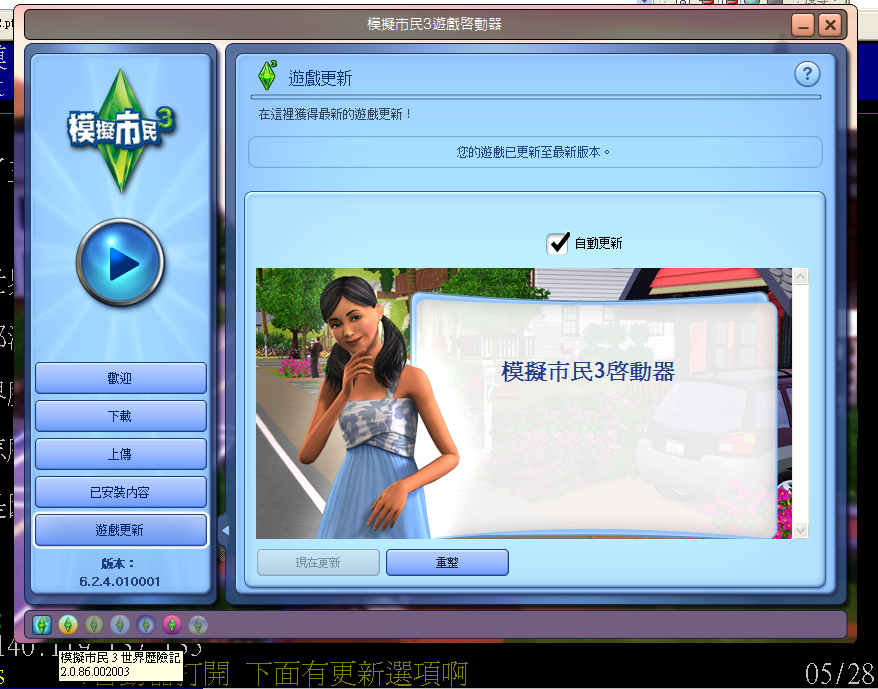Minimize the launcher window

tap(802, 25)
